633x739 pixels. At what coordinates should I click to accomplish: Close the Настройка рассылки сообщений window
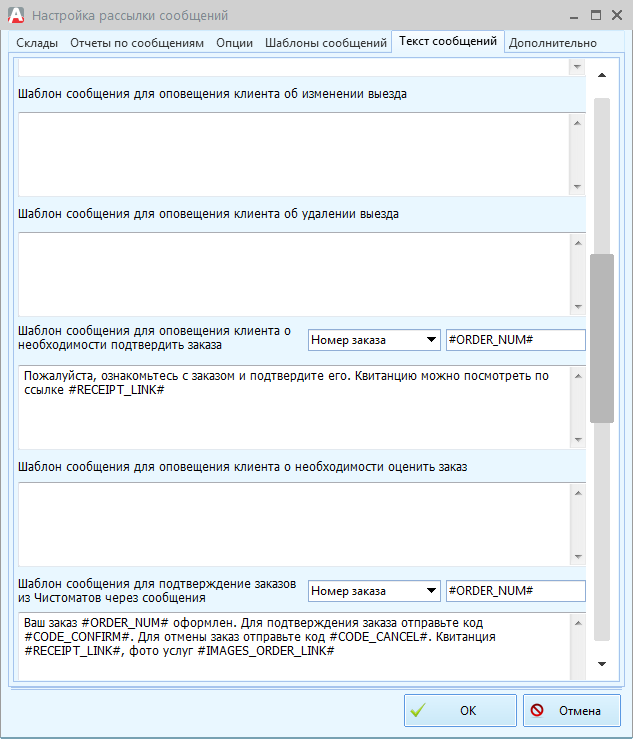[617, 15]
